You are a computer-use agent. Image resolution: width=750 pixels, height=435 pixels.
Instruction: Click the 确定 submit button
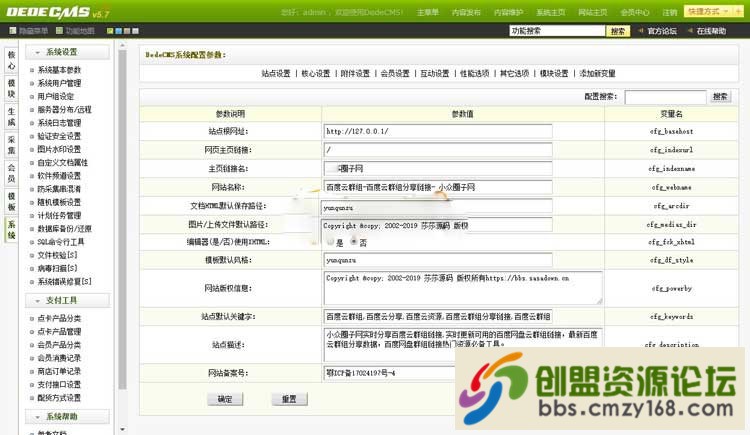225,399
